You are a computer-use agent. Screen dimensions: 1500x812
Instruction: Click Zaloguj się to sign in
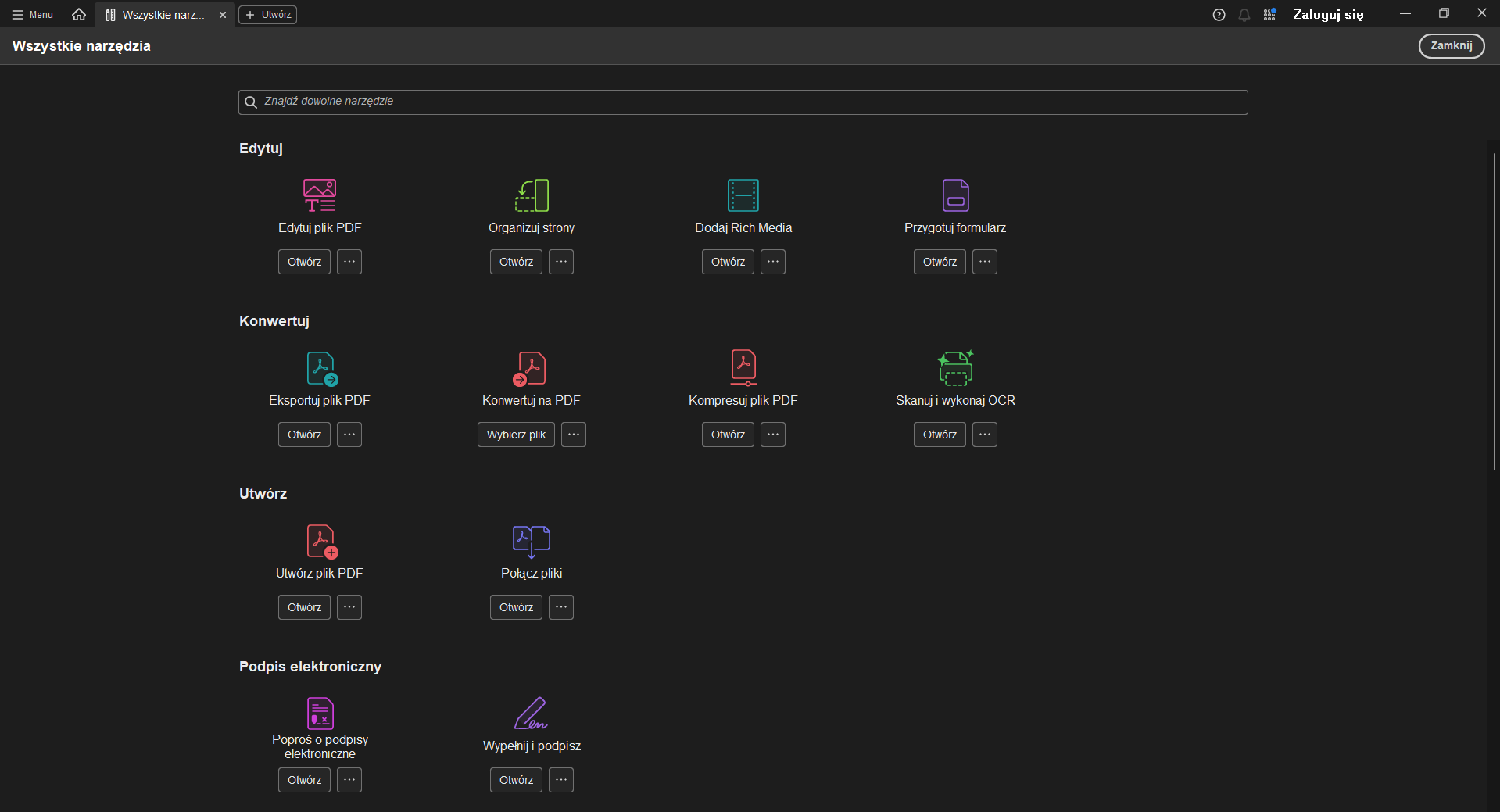pyautogui.click(x=1328, y=15)
